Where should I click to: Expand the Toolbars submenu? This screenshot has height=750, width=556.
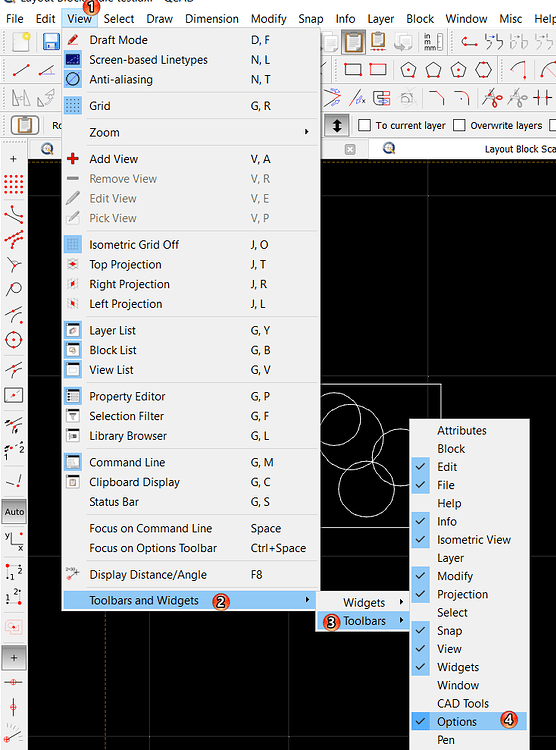pyautogui.click(x=363, y=621)
